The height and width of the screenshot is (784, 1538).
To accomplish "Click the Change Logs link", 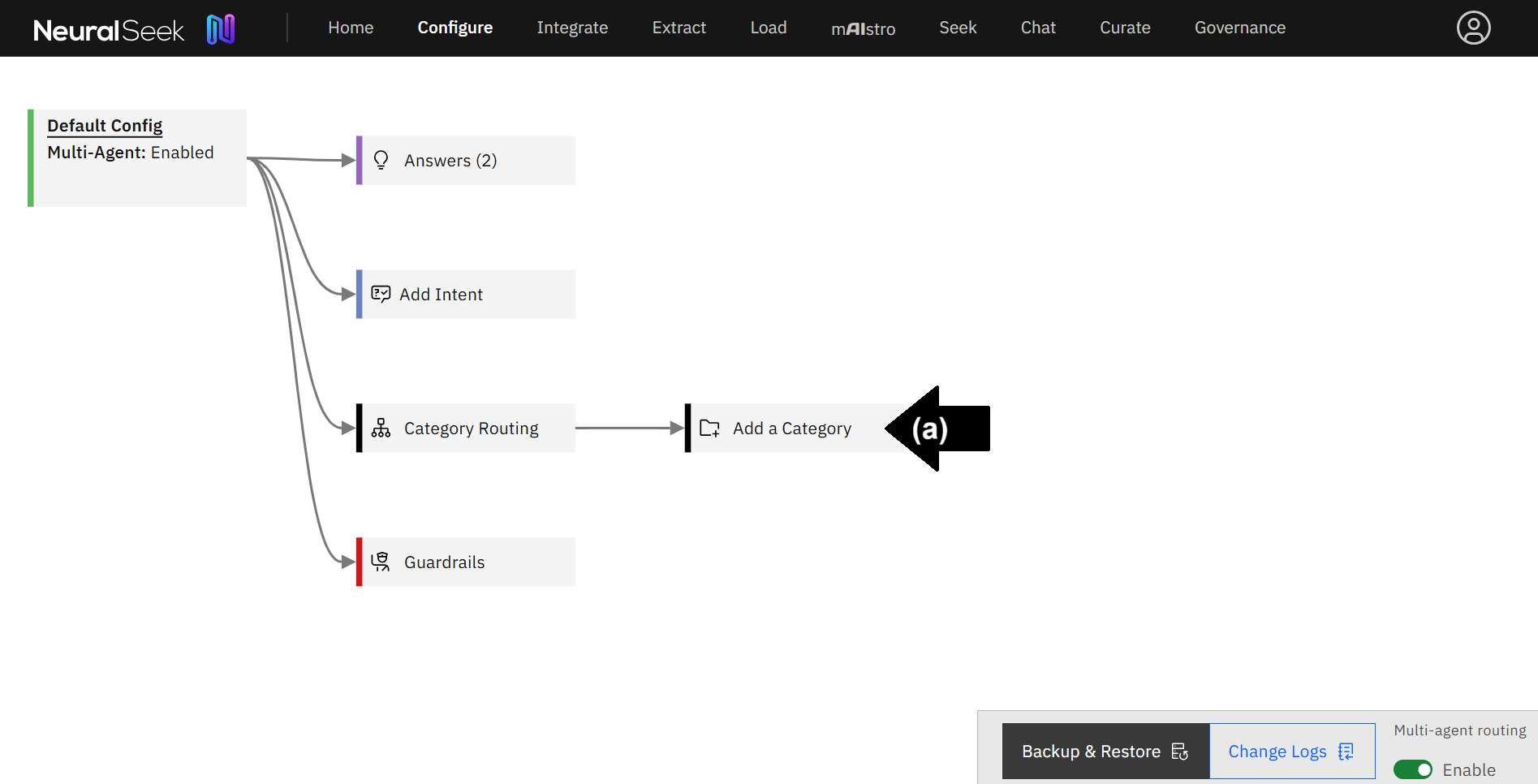I will 1278,752.
